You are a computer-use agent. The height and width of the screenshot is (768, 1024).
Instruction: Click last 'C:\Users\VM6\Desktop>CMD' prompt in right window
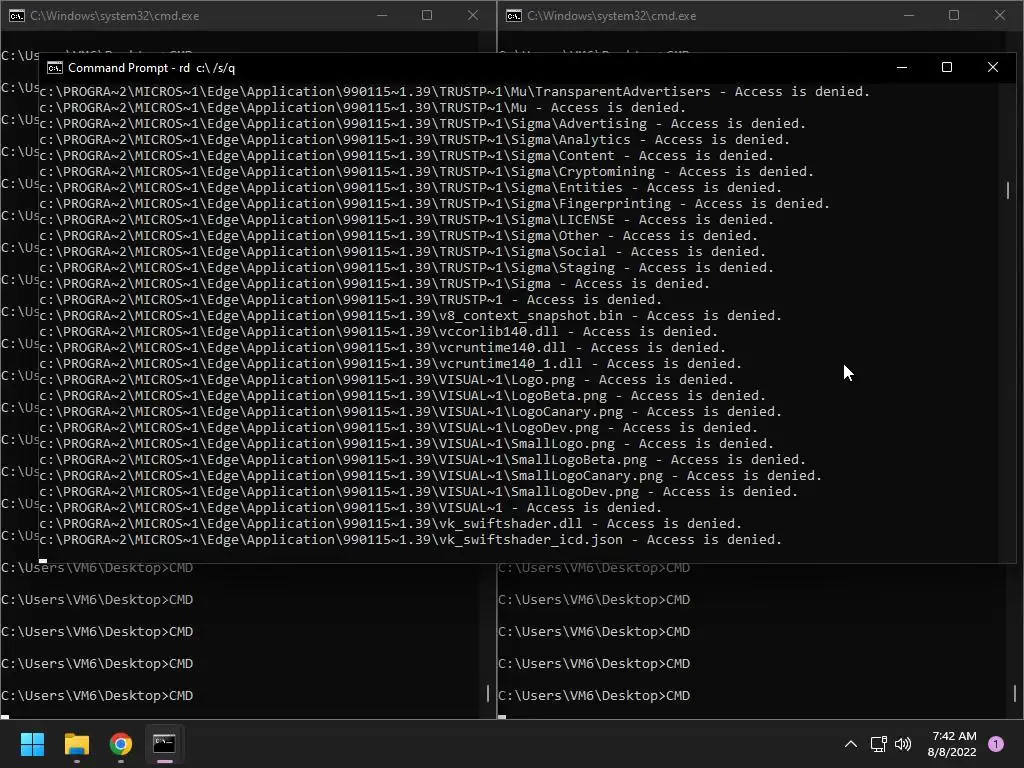(594, 695)
